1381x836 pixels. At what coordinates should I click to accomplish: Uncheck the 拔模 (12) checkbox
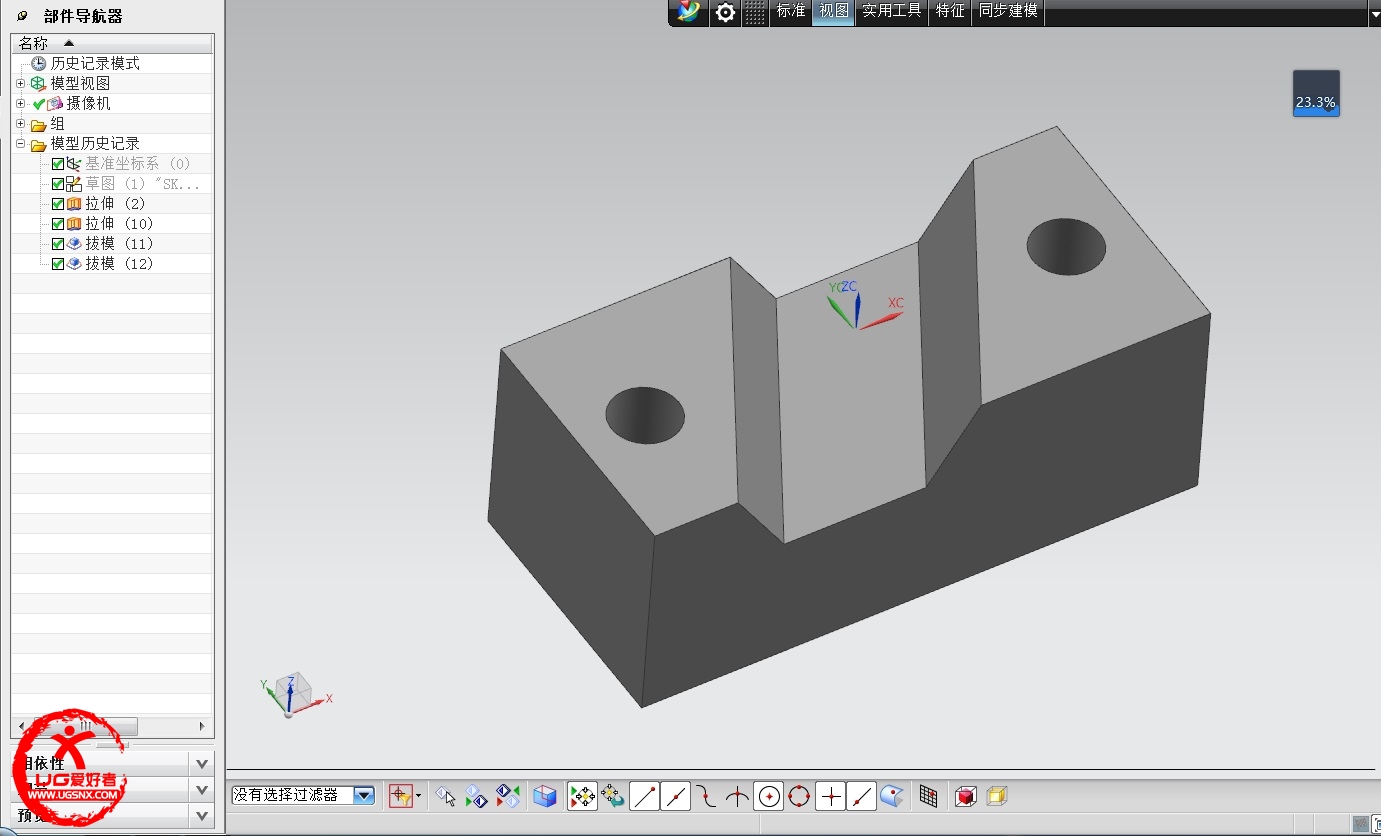tap(58, 264)
